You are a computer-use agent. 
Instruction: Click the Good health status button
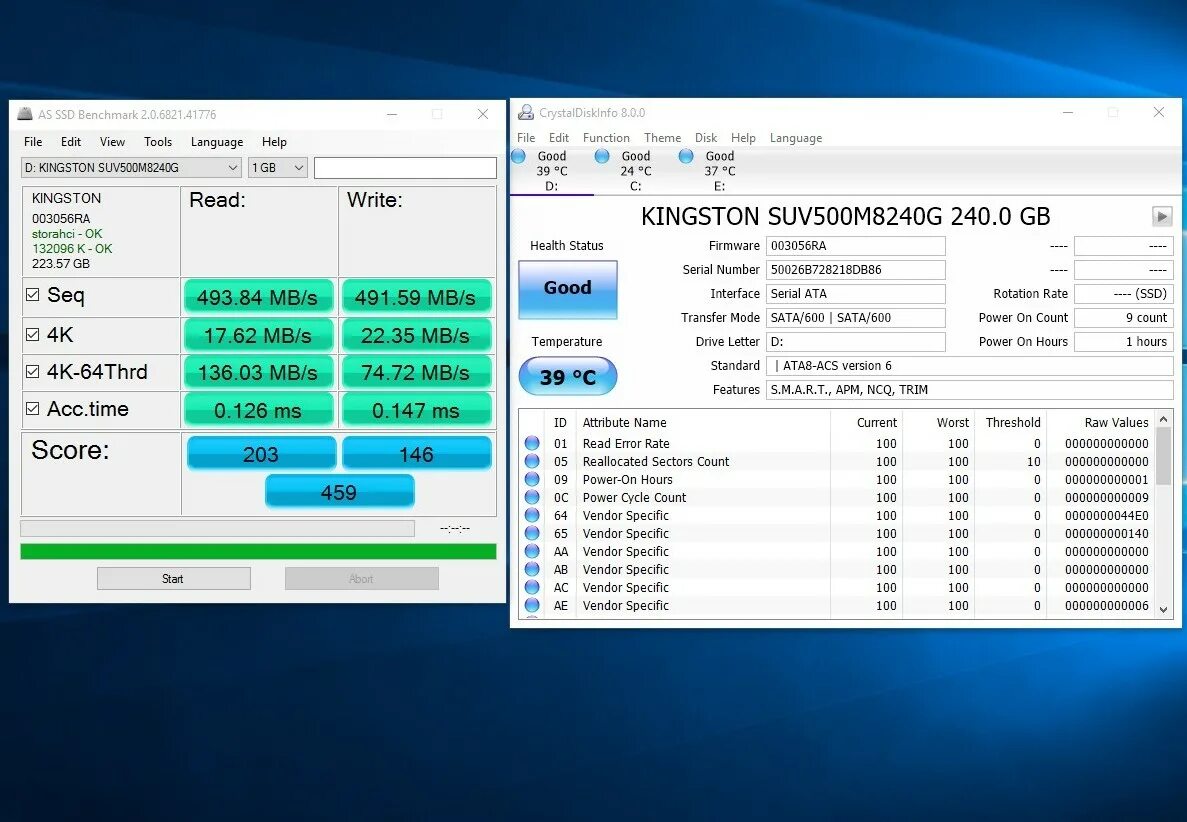(568, 288)
